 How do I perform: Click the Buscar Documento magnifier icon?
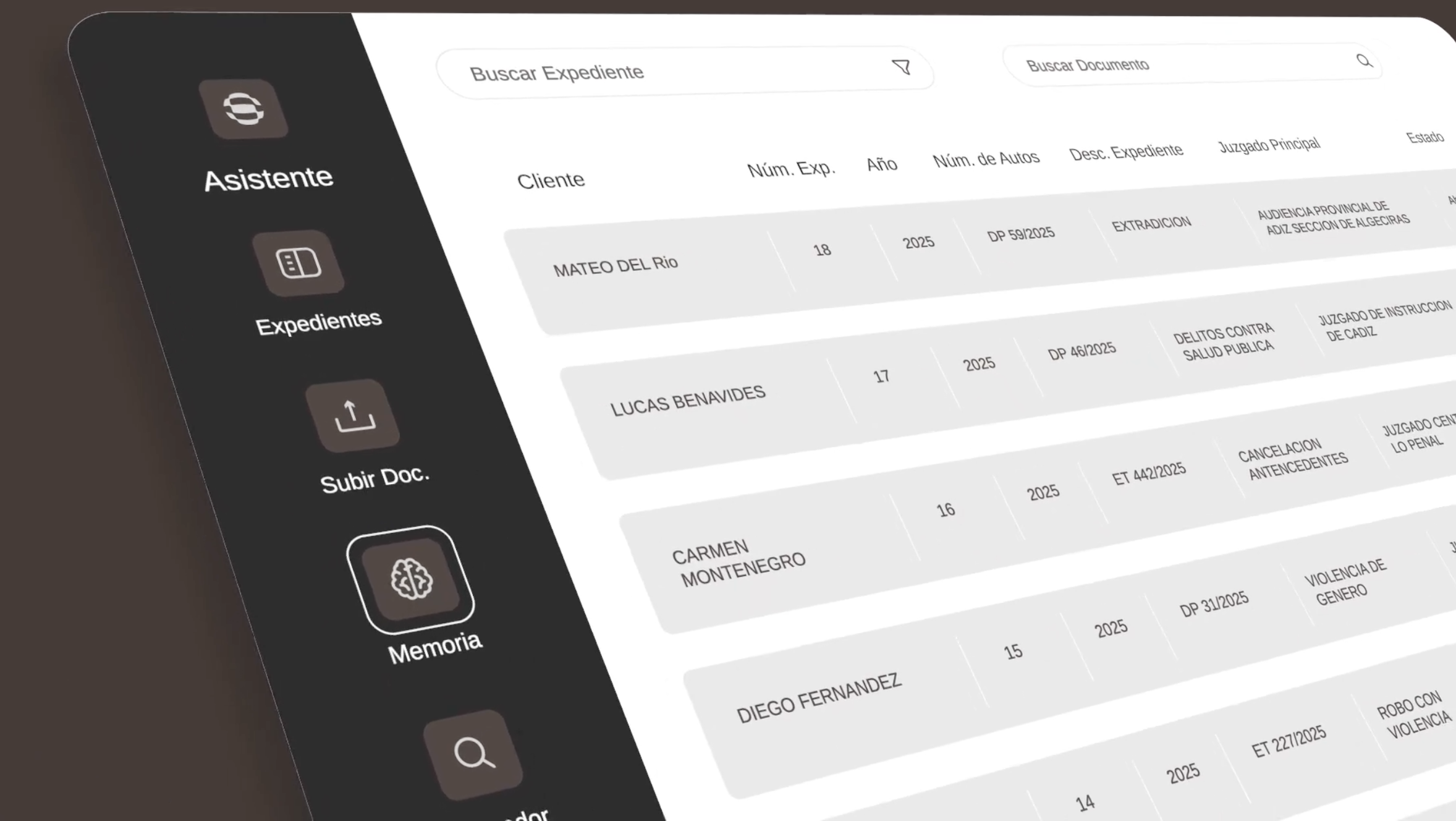tap(1364, 60)
